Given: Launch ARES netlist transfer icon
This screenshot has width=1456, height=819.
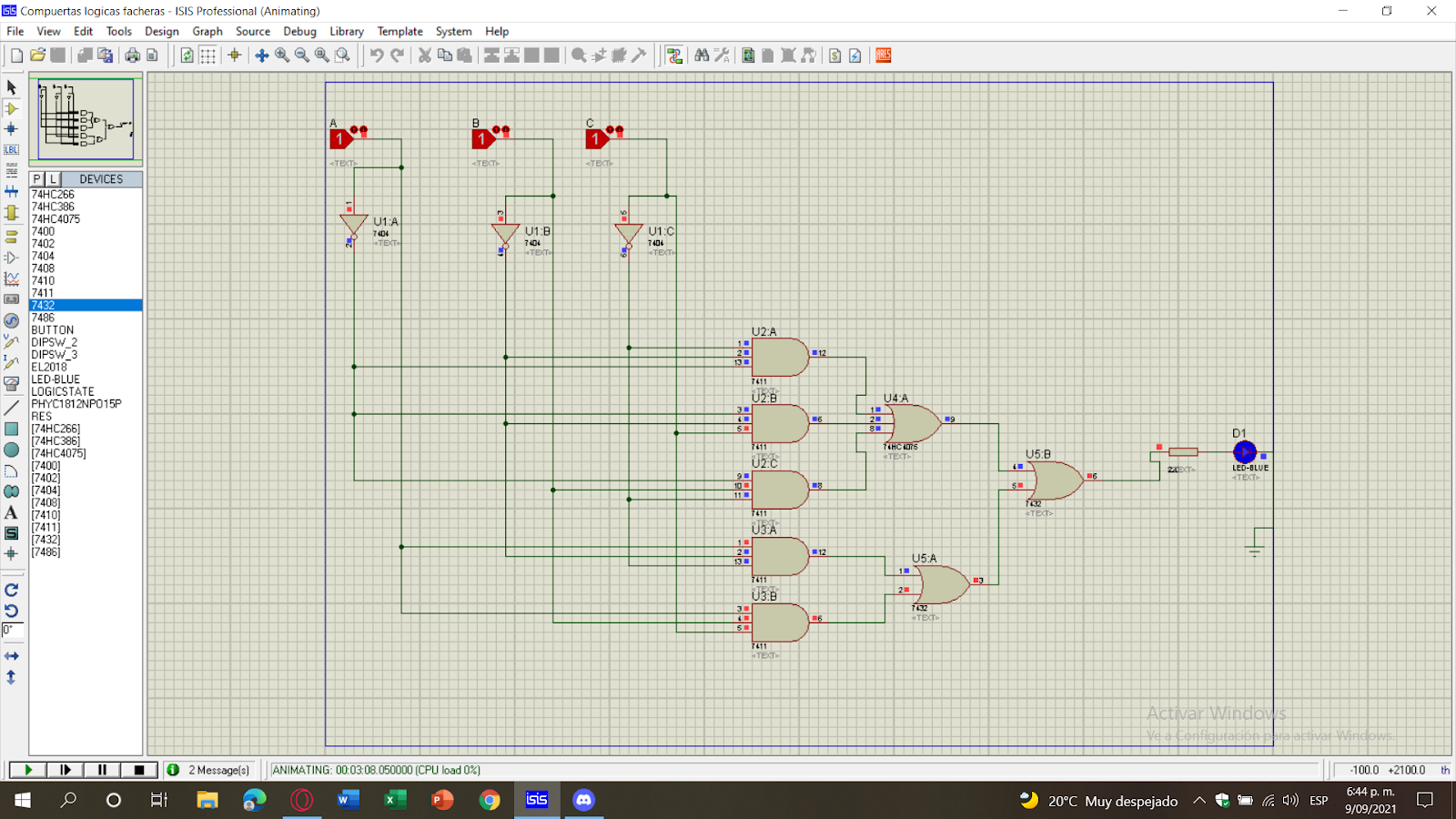Looking at the screenshot, I should (x=884, y=56).
